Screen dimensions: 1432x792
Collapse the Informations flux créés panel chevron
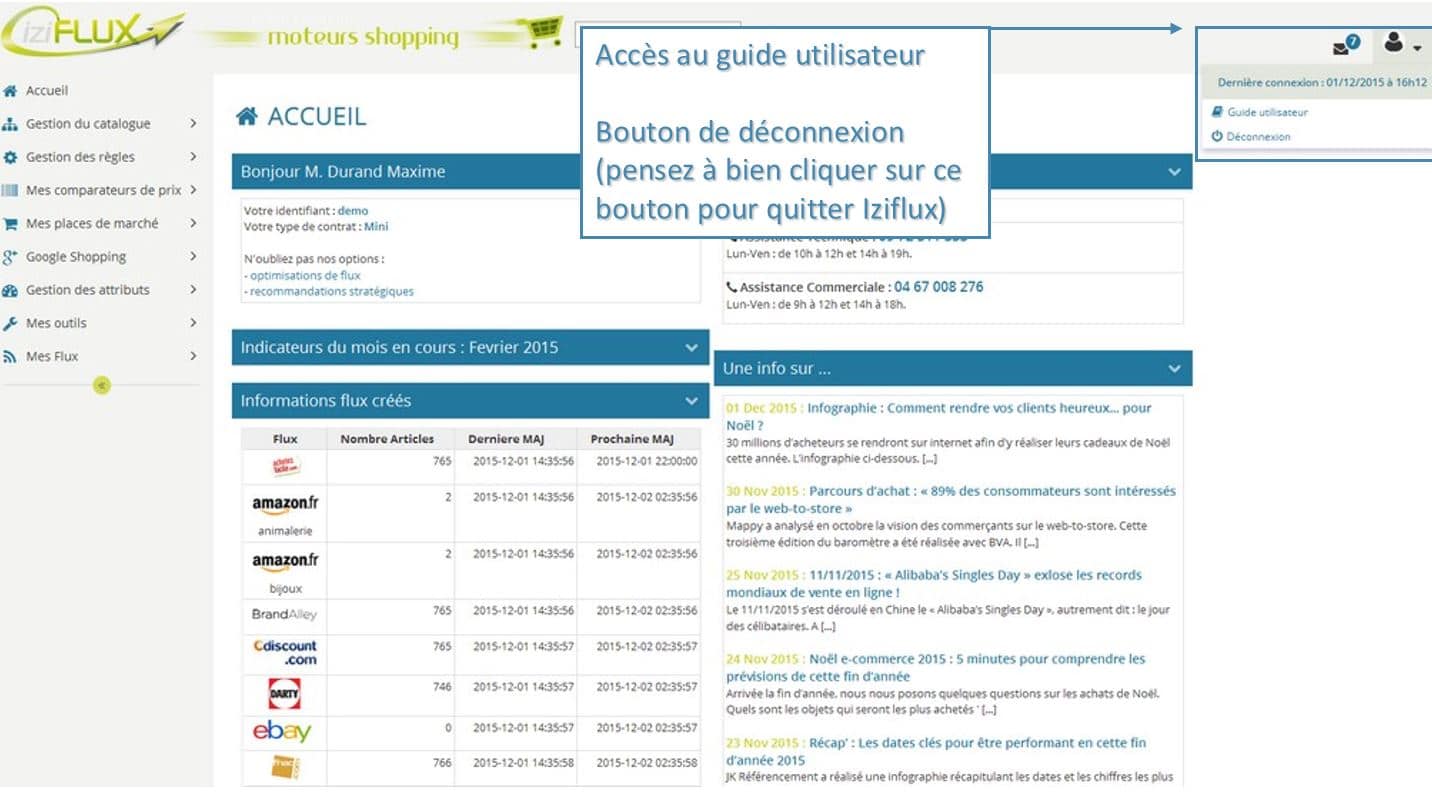[x=691, y=401]
